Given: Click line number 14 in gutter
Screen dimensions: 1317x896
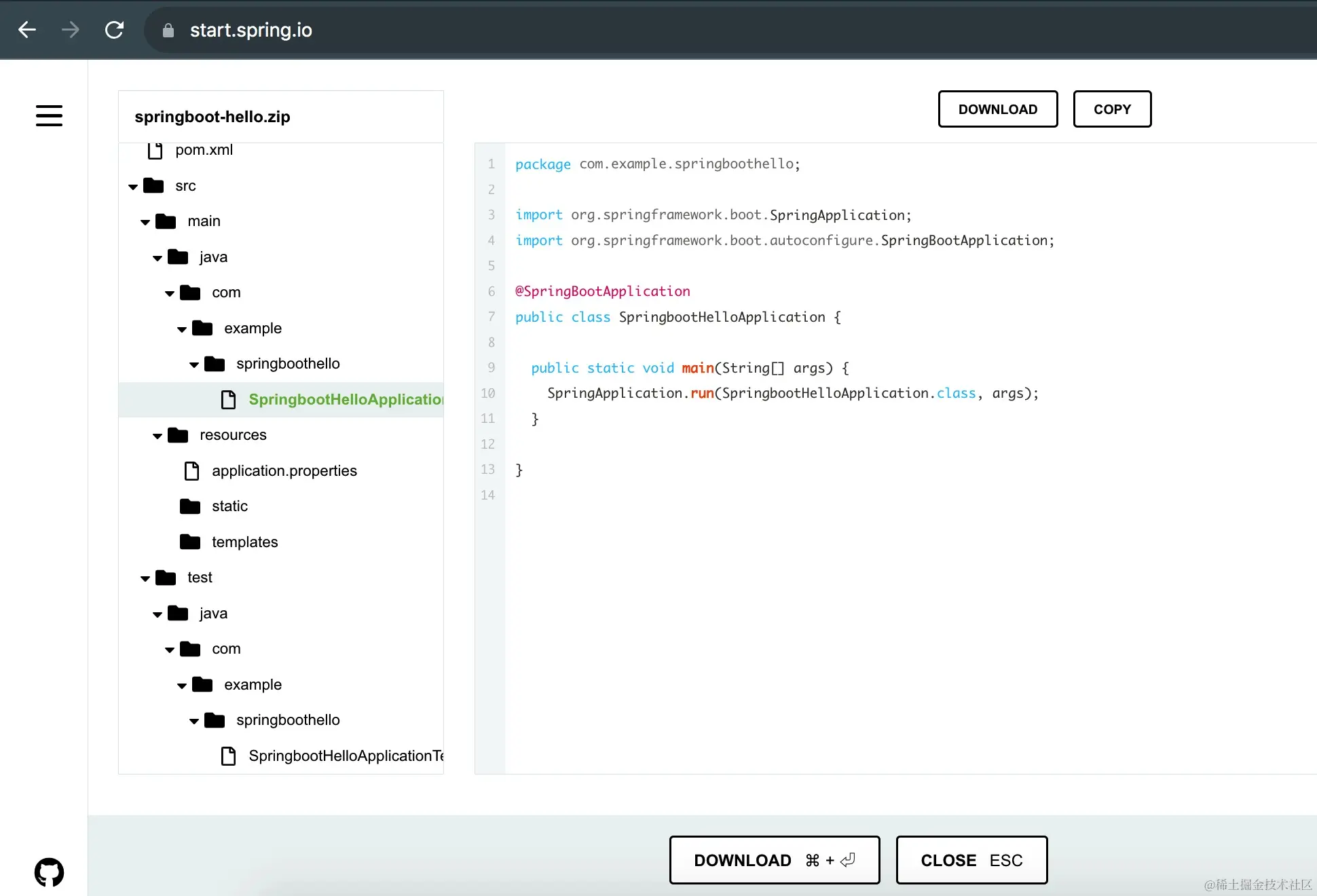Looking at the screenshot, I should pyautogui.click(x=488, y=495).
